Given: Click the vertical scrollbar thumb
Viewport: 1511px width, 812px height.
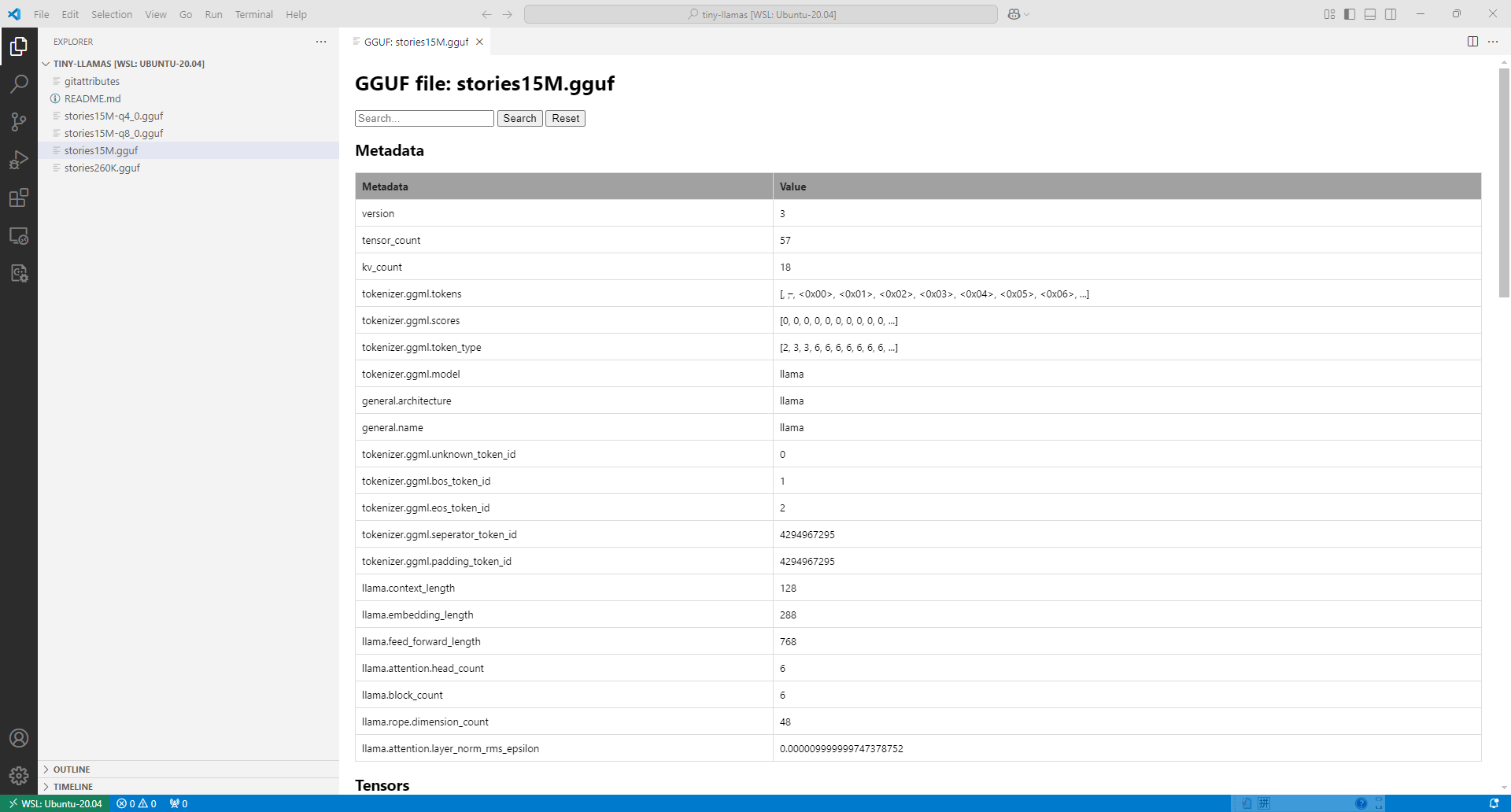Looking at the screenshot, I should 1504,183.
